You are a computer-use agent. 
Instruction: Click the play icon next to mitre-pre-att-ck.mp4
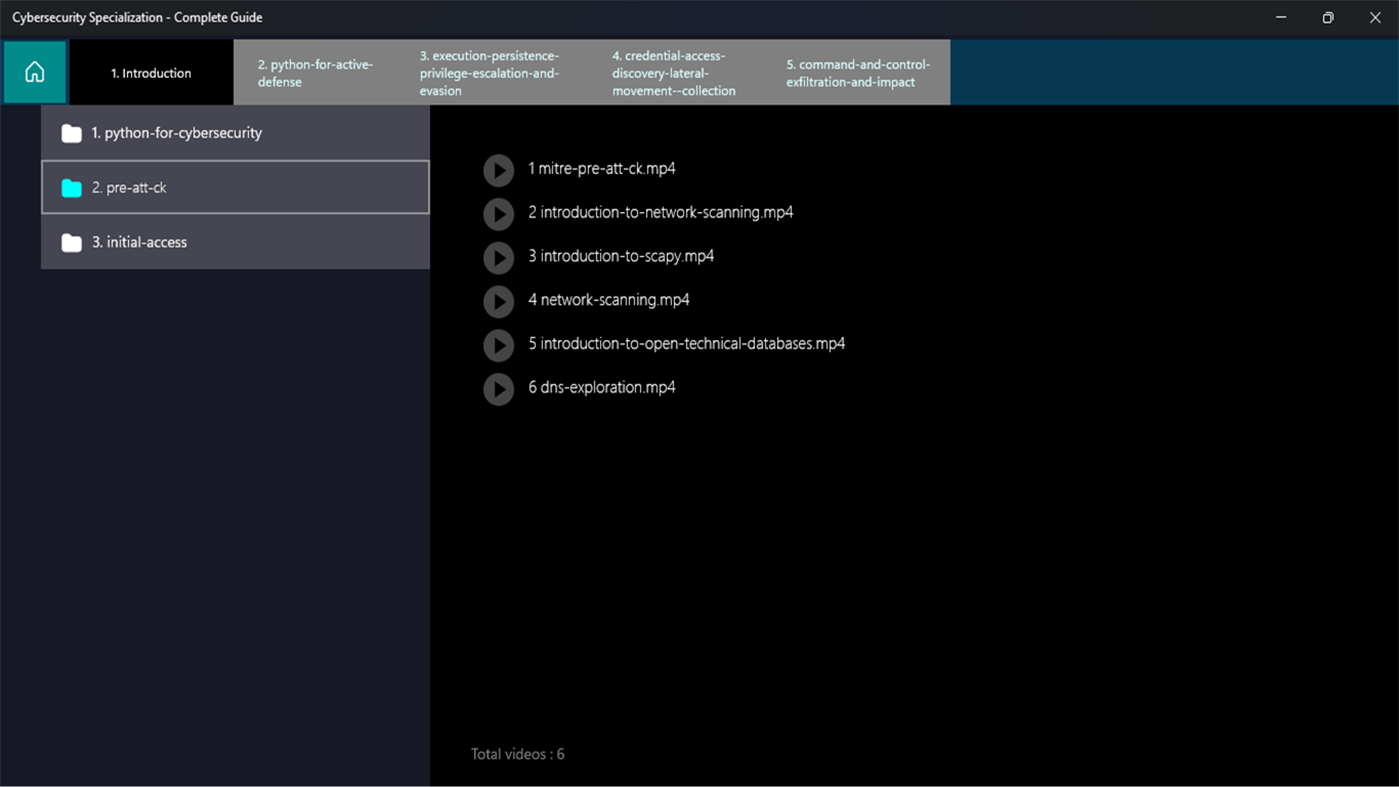tap(498, 170)
